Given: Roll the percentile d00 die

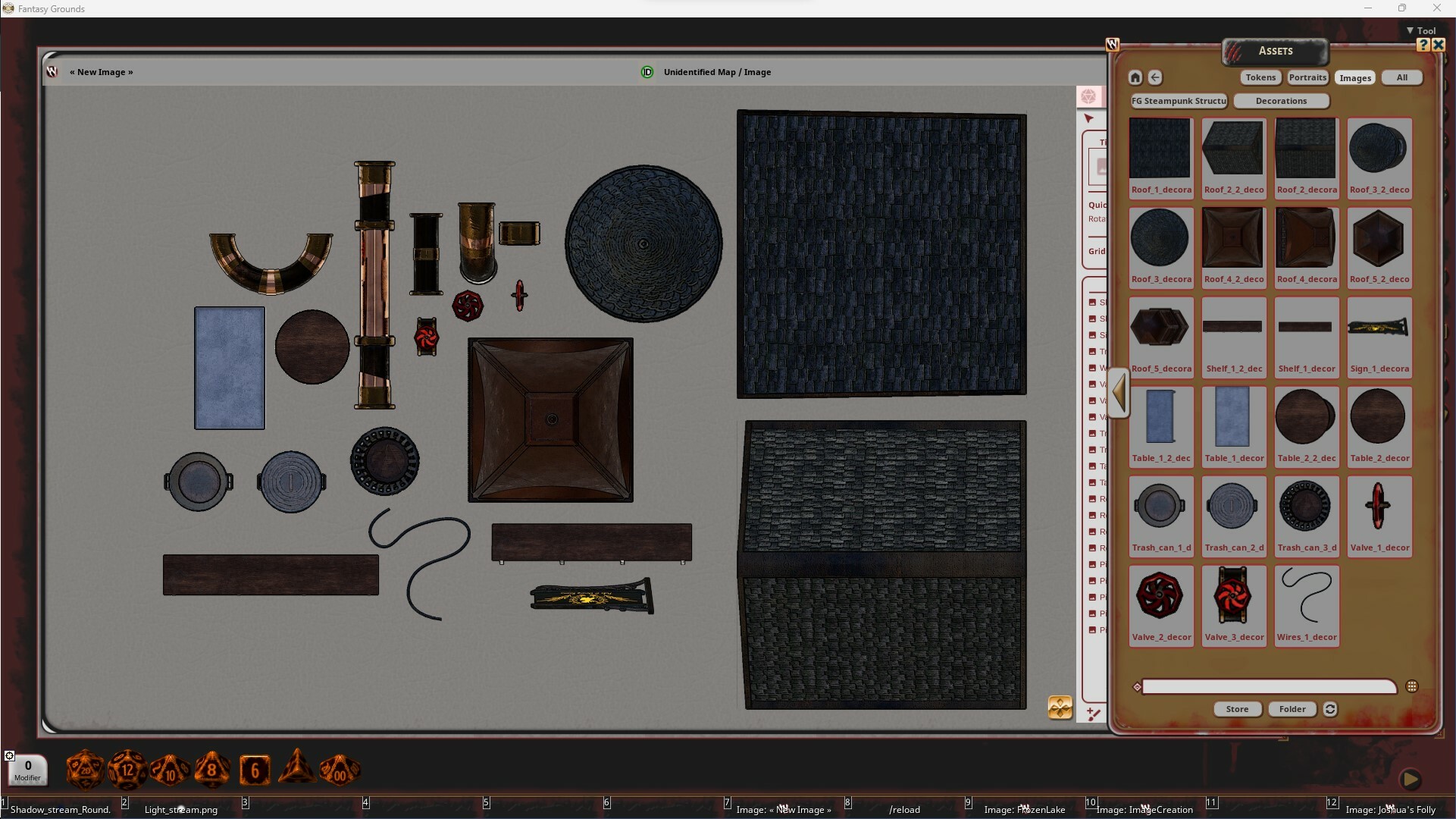Looking at the screenshot, I should pos(339,770).
